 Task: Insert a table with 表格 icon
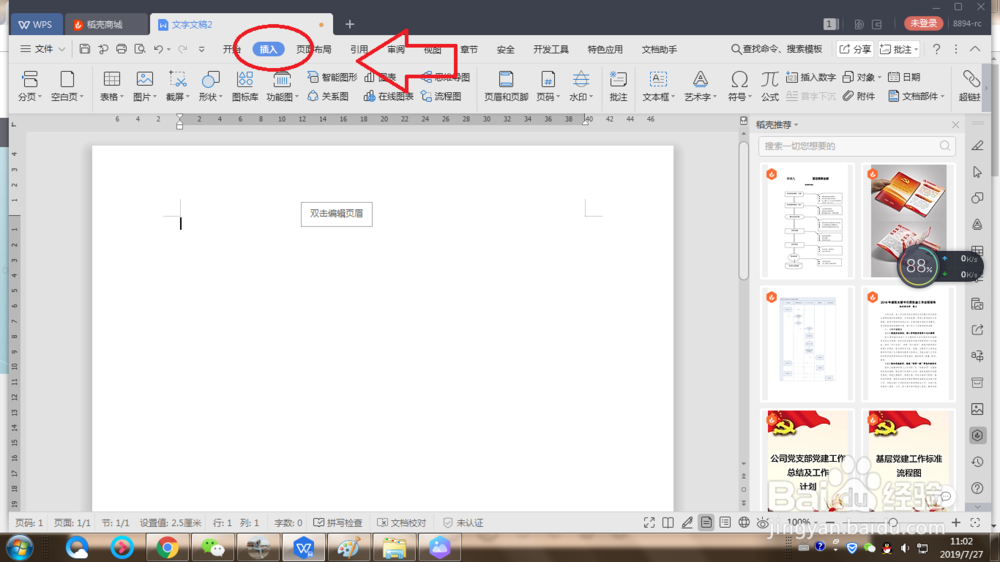pos(112,85)
